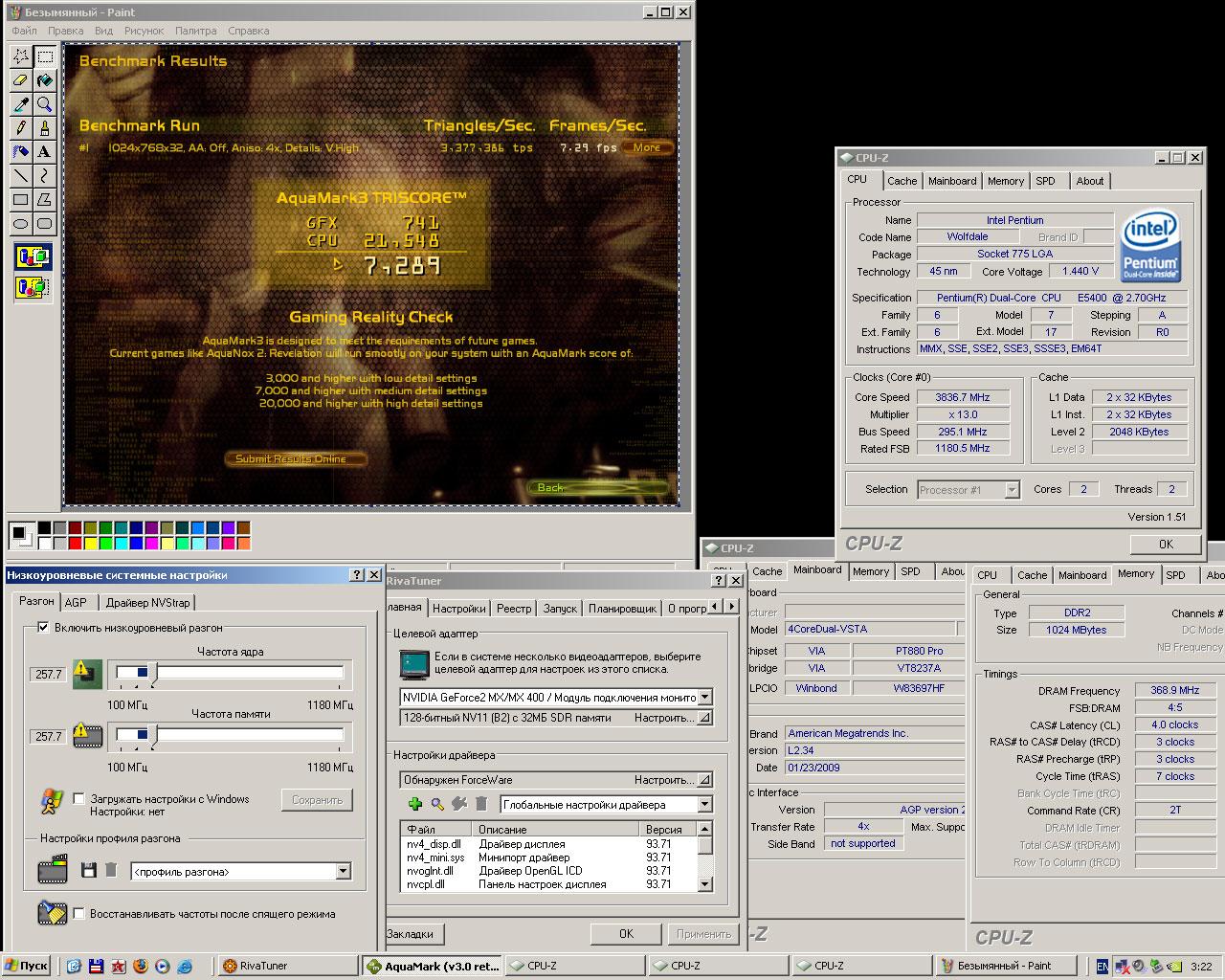Choose the Airbrush spray tool
Viewport: 1225px width, 980px height.
(x=20, y=152)
